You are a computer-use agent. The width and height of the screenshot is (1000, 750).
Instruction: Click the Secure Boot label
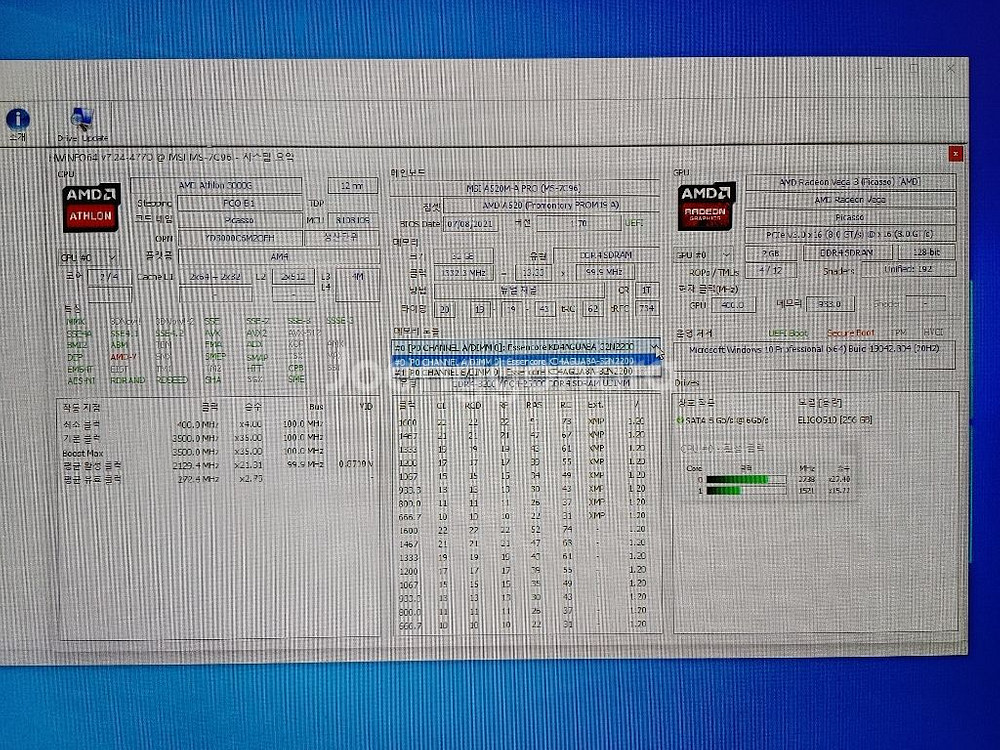849,333
